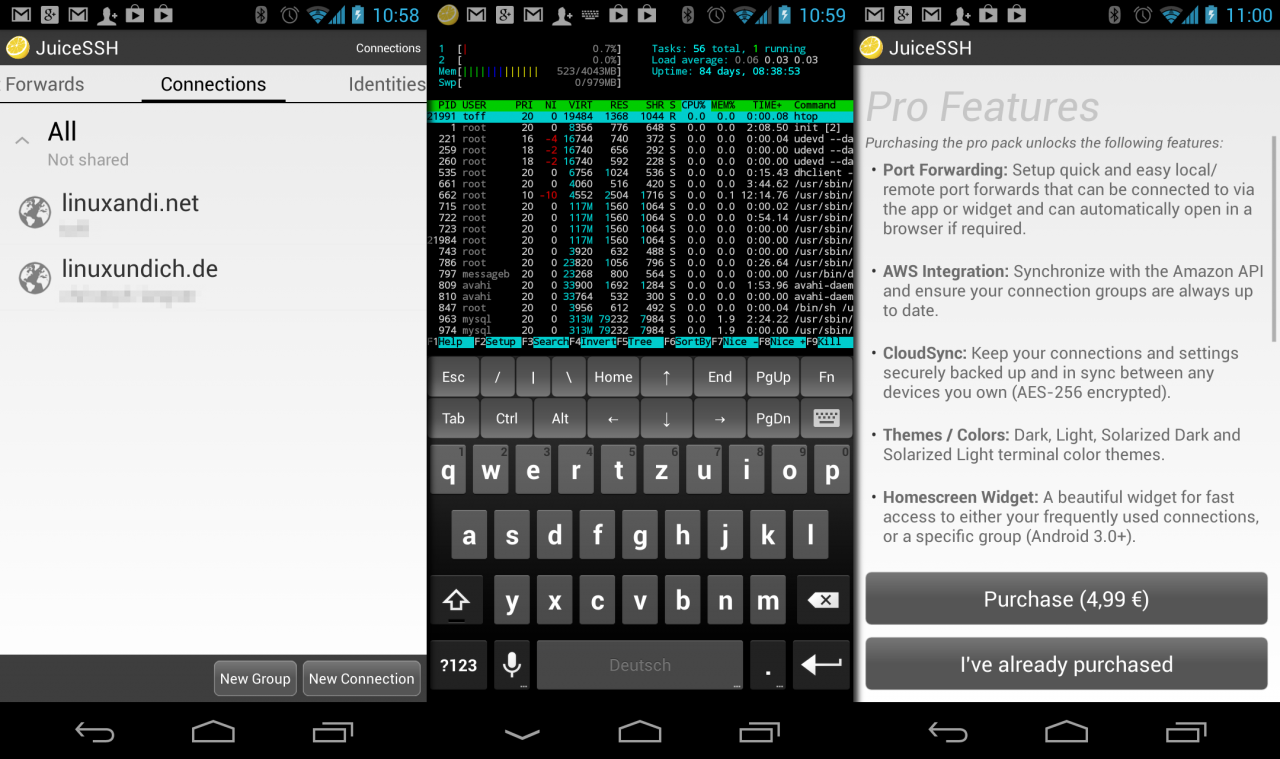Toggle the Fn key in the terminal key row
The height and width of the screenshot is (759, 1280).
click(x=826, y=377)
